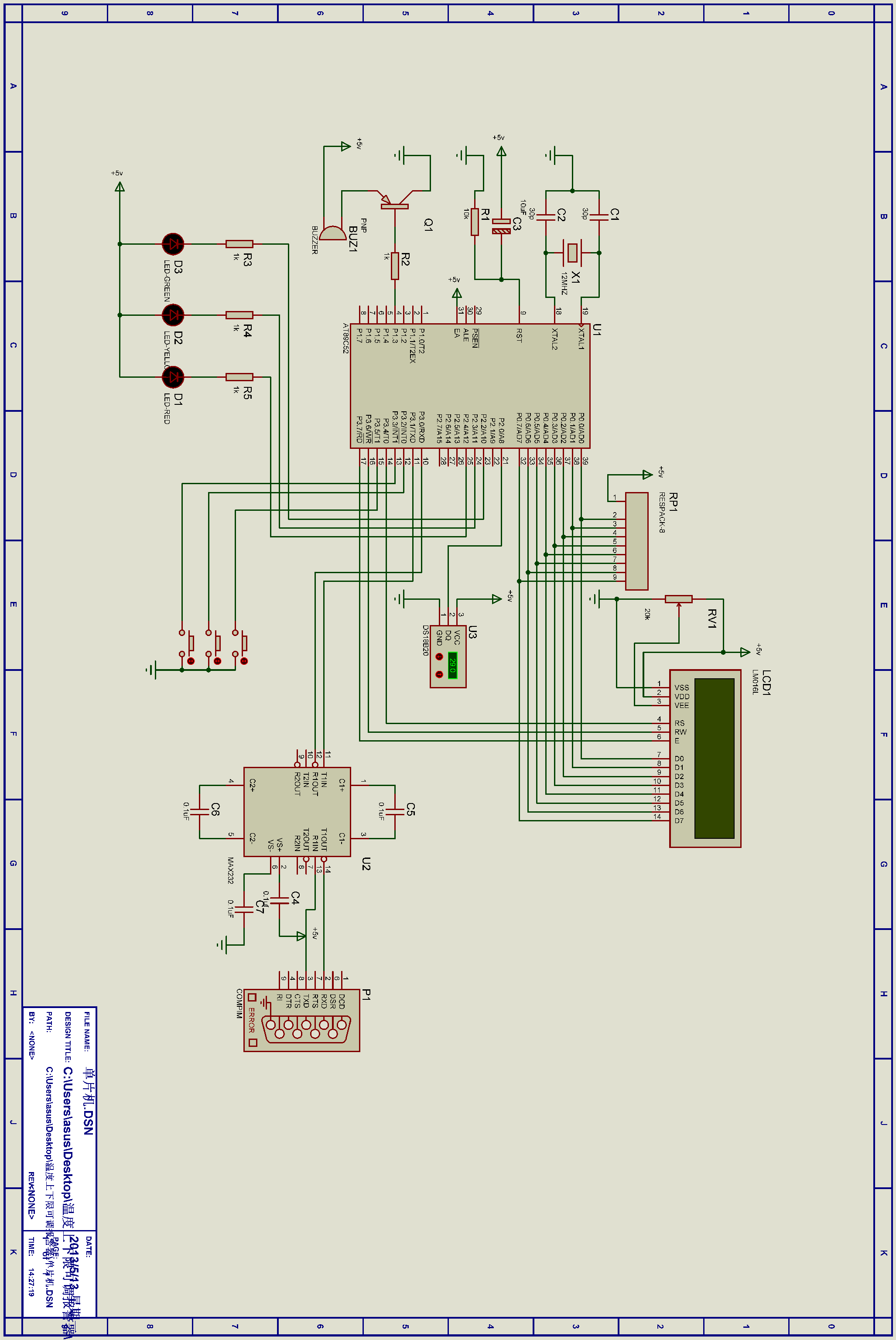Click the 29.0 temperature readout on DS18B20

(453, 665)
